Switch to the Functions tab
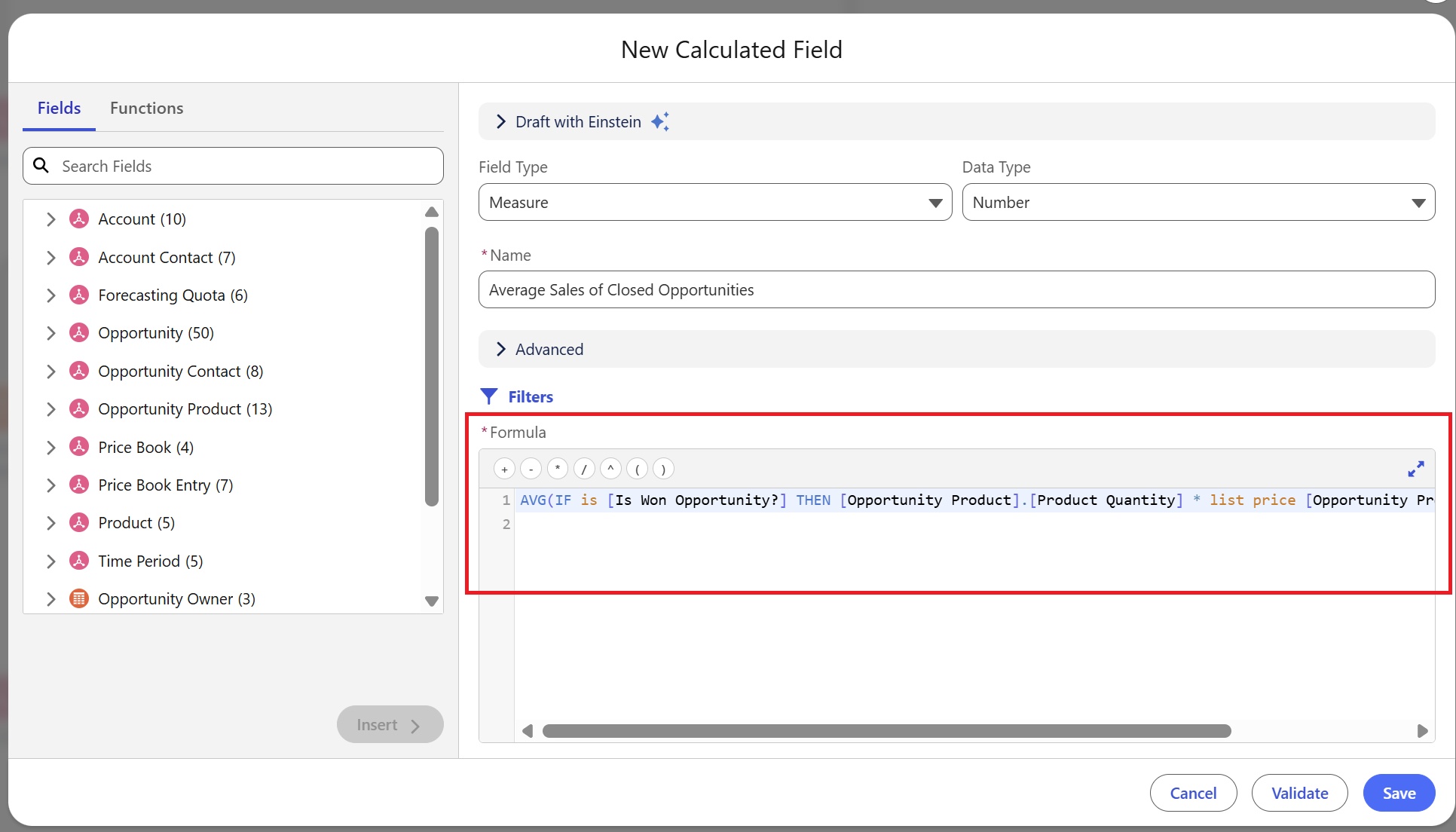Viewport: 1456px width, 832px height. pyautogui.click(x=146, y=109)
